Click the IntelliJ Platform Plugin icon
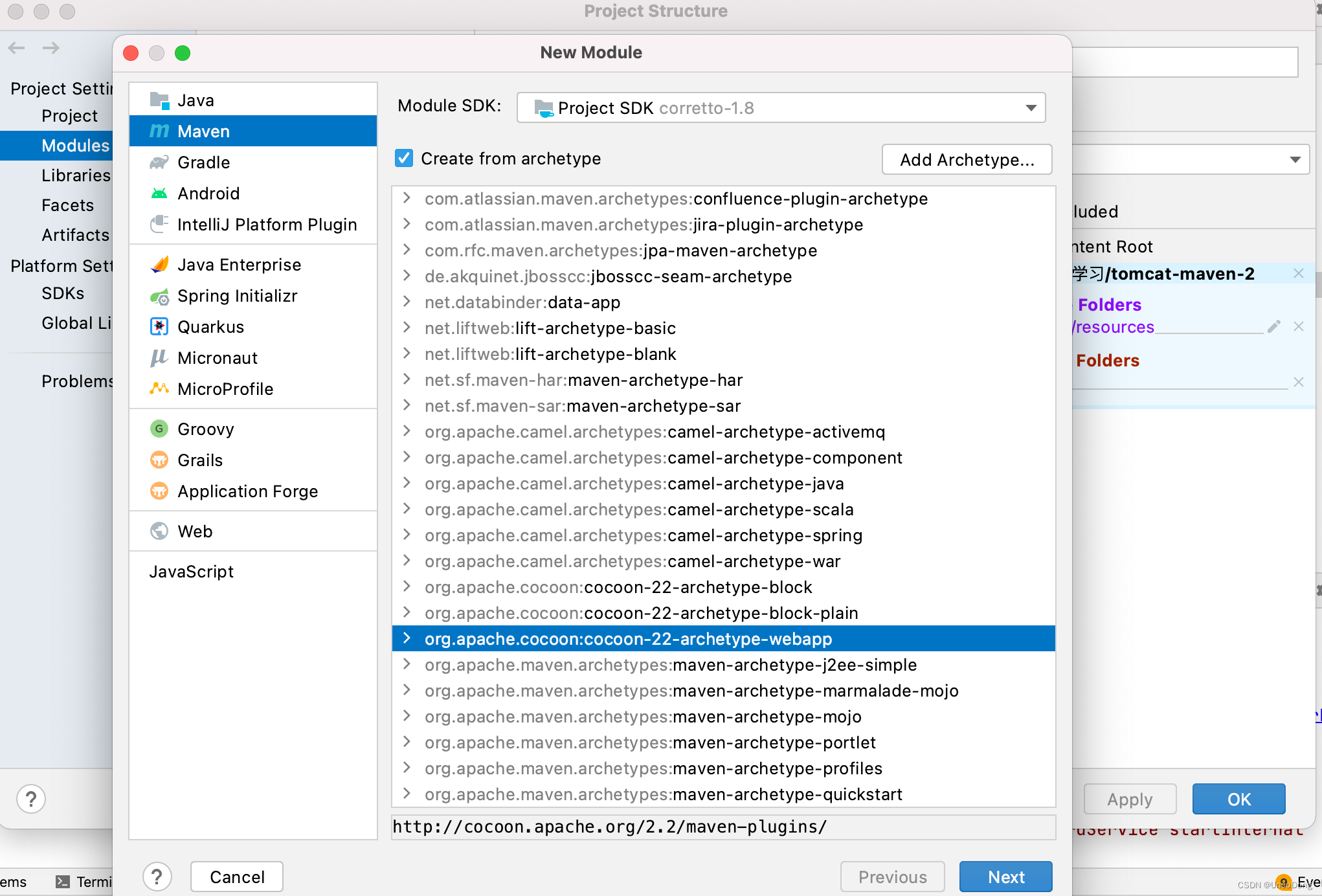The height and width of the screenshot is (896, 1322). 159,225
